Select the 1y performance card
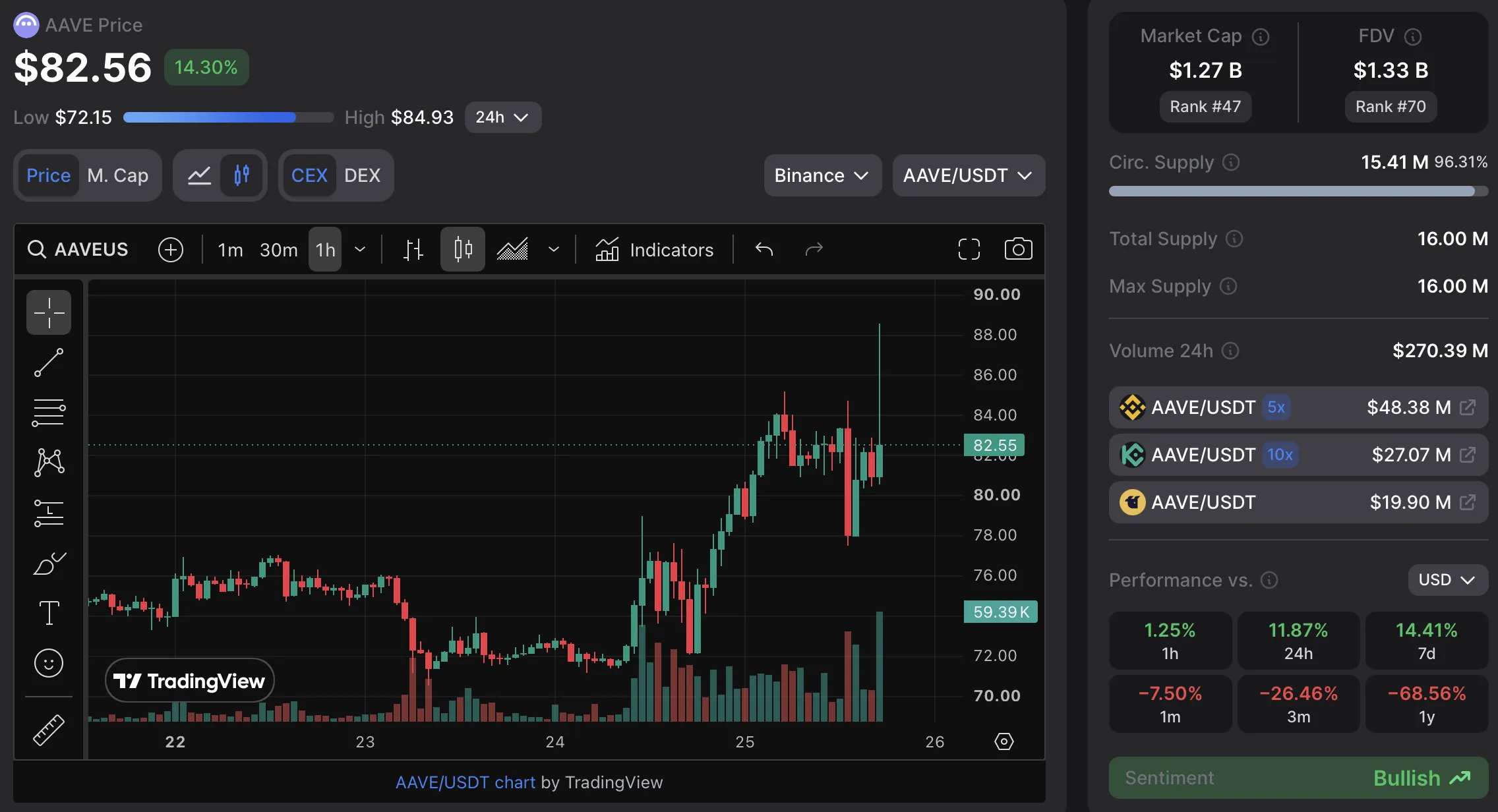Image resolution: width=1498 pixels, height=812 pixels. pyautogui.click(x=1427, y=704)
